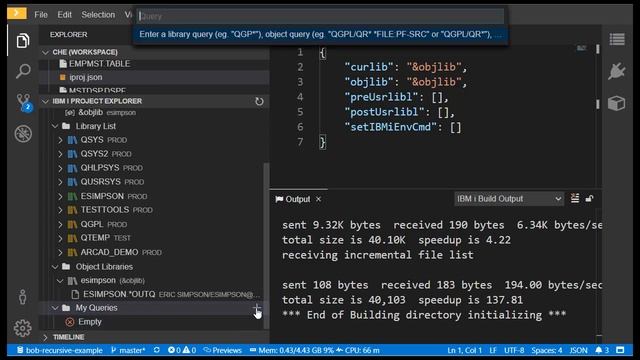Expand the QHLPSYS library
Screen dimensions: 640x360
click(60, 168)
